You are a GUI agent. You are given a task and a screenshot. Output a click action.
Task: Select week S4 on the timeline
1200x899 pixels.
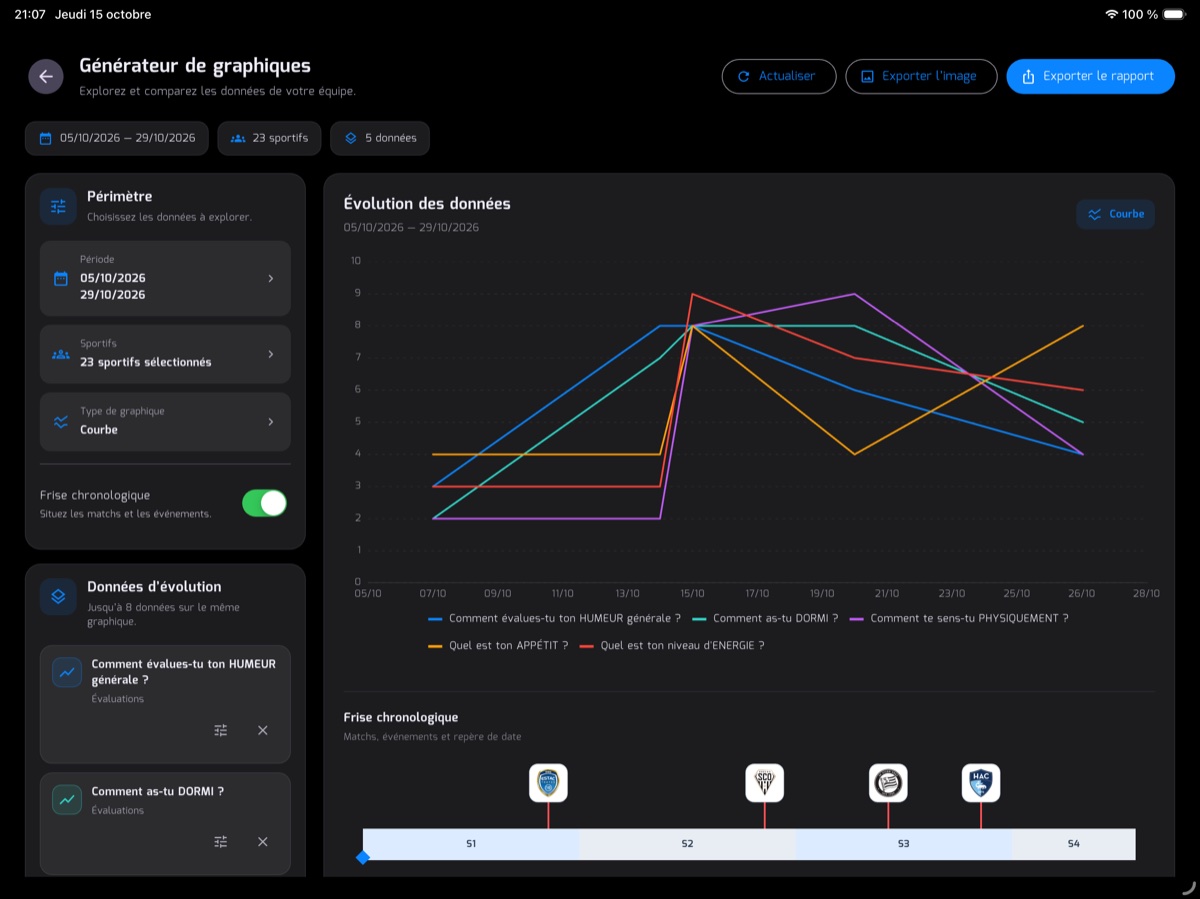pos(1074,844)
